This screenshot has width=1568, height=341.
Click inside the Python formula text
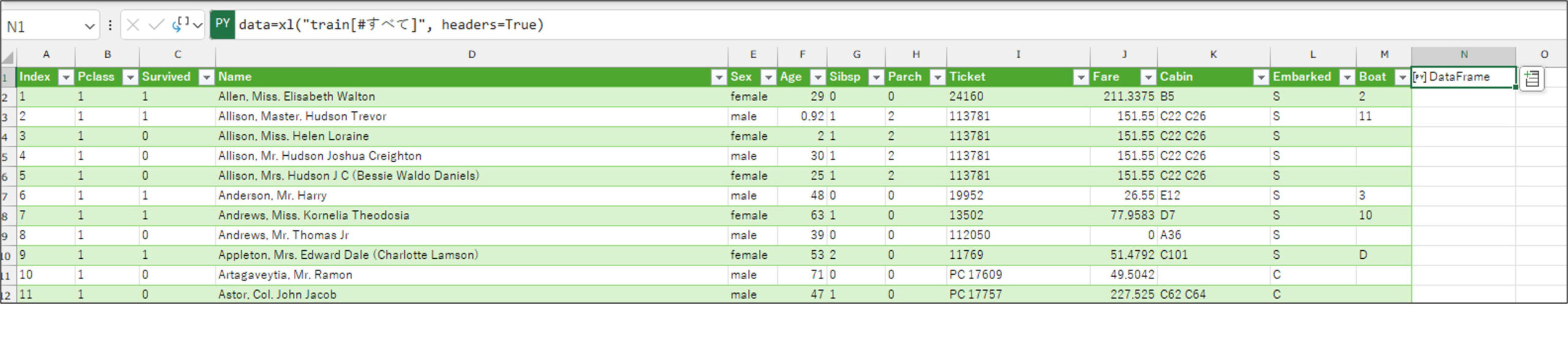(x=391, y=25)
